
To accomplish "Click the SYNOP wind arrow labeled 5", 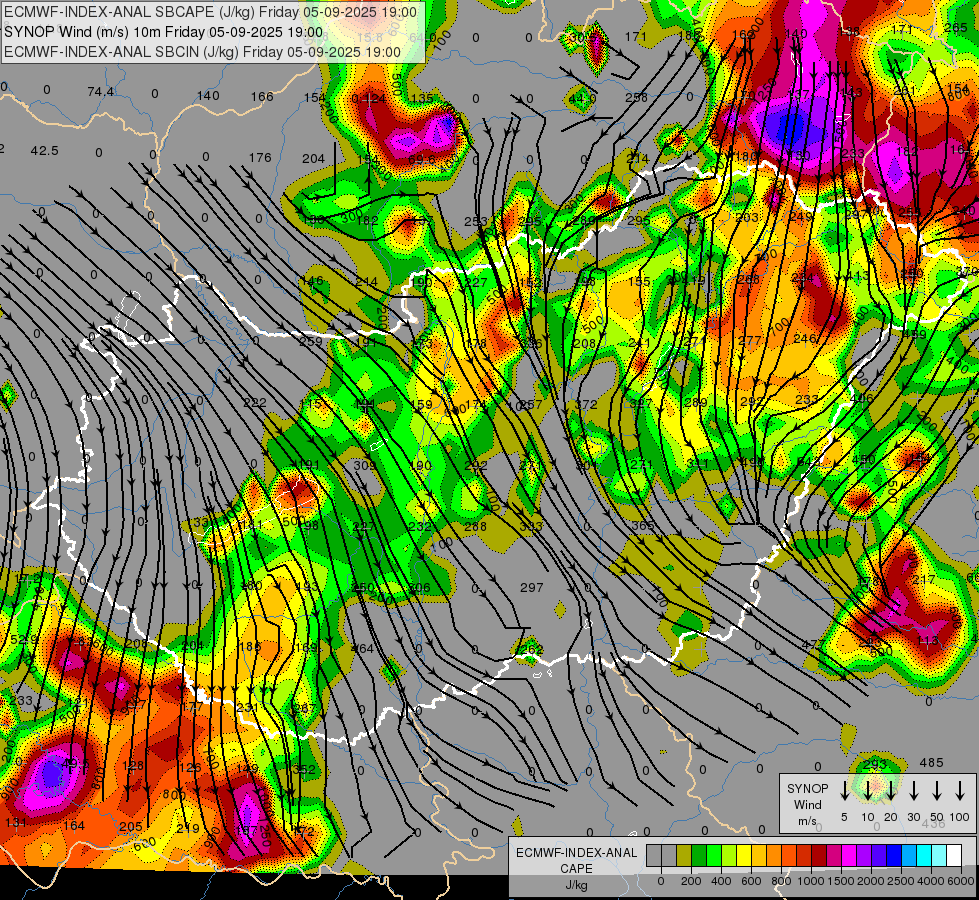I will coord(844,791).
